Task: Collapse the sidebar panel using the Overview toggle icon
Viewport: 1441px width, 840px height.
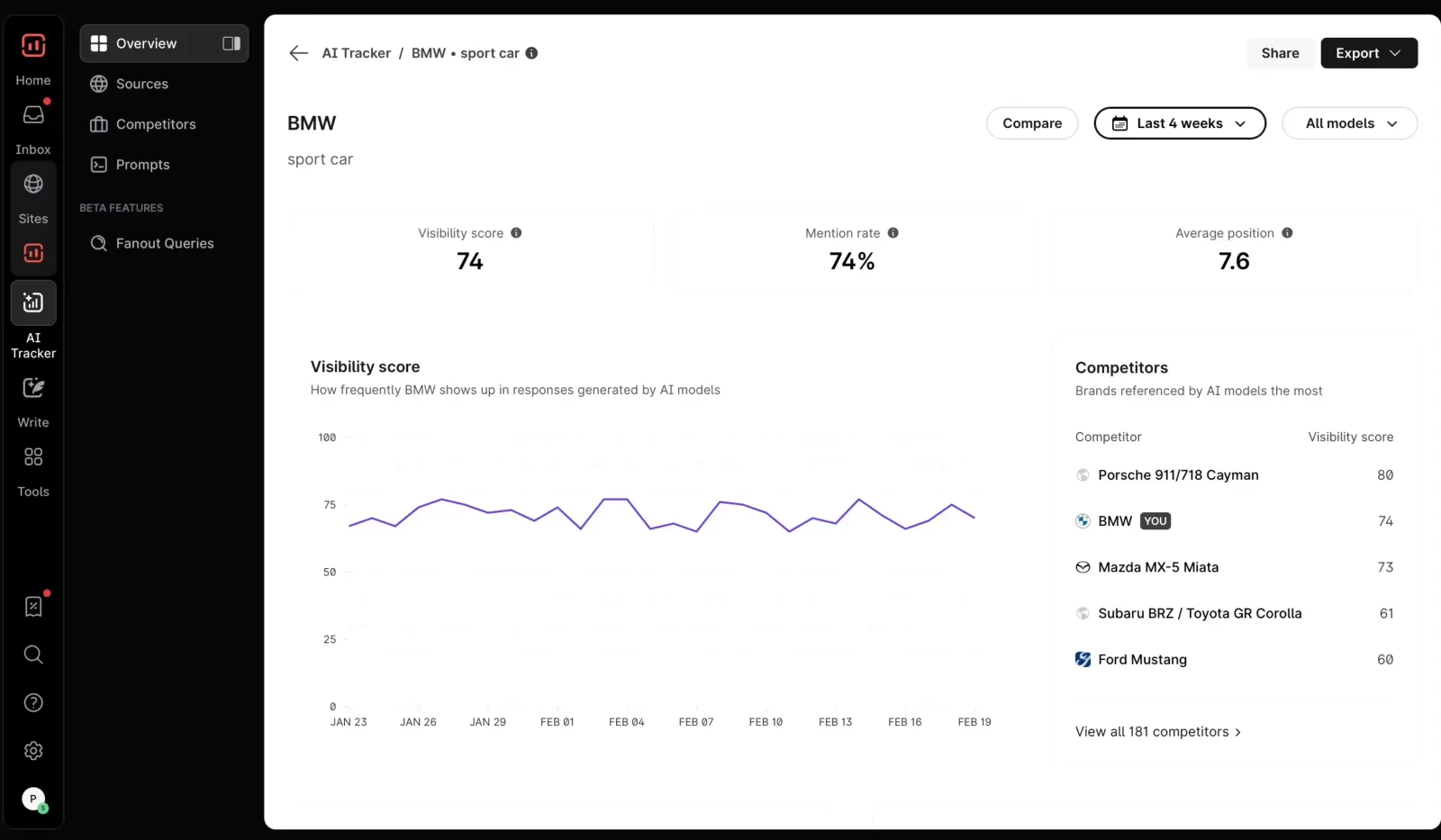Action: (x=231, y=43)
